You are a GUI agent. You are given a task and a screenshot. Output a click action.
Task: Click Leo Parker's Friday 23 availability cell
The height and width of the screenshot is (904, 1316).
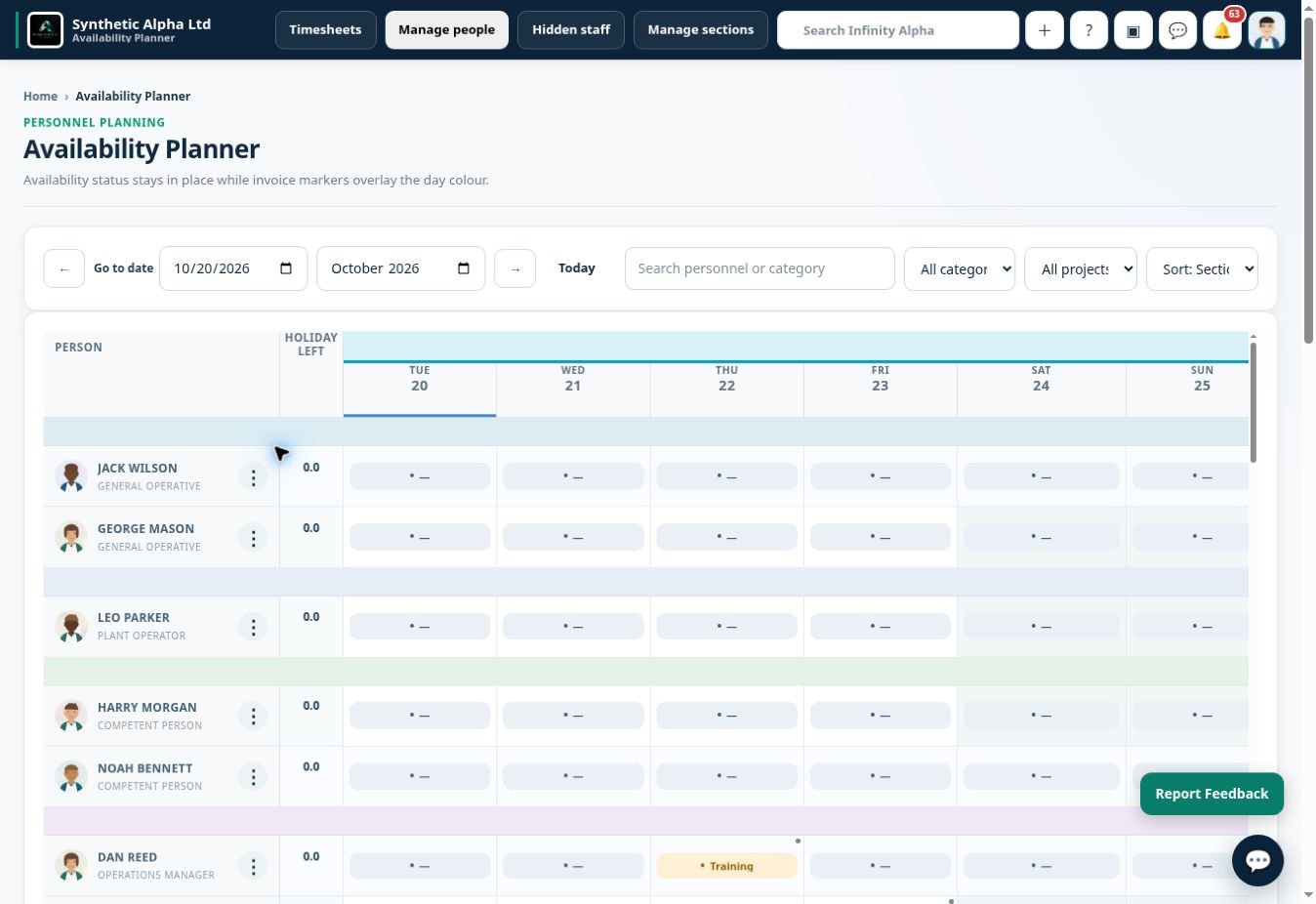pos(881,627)
